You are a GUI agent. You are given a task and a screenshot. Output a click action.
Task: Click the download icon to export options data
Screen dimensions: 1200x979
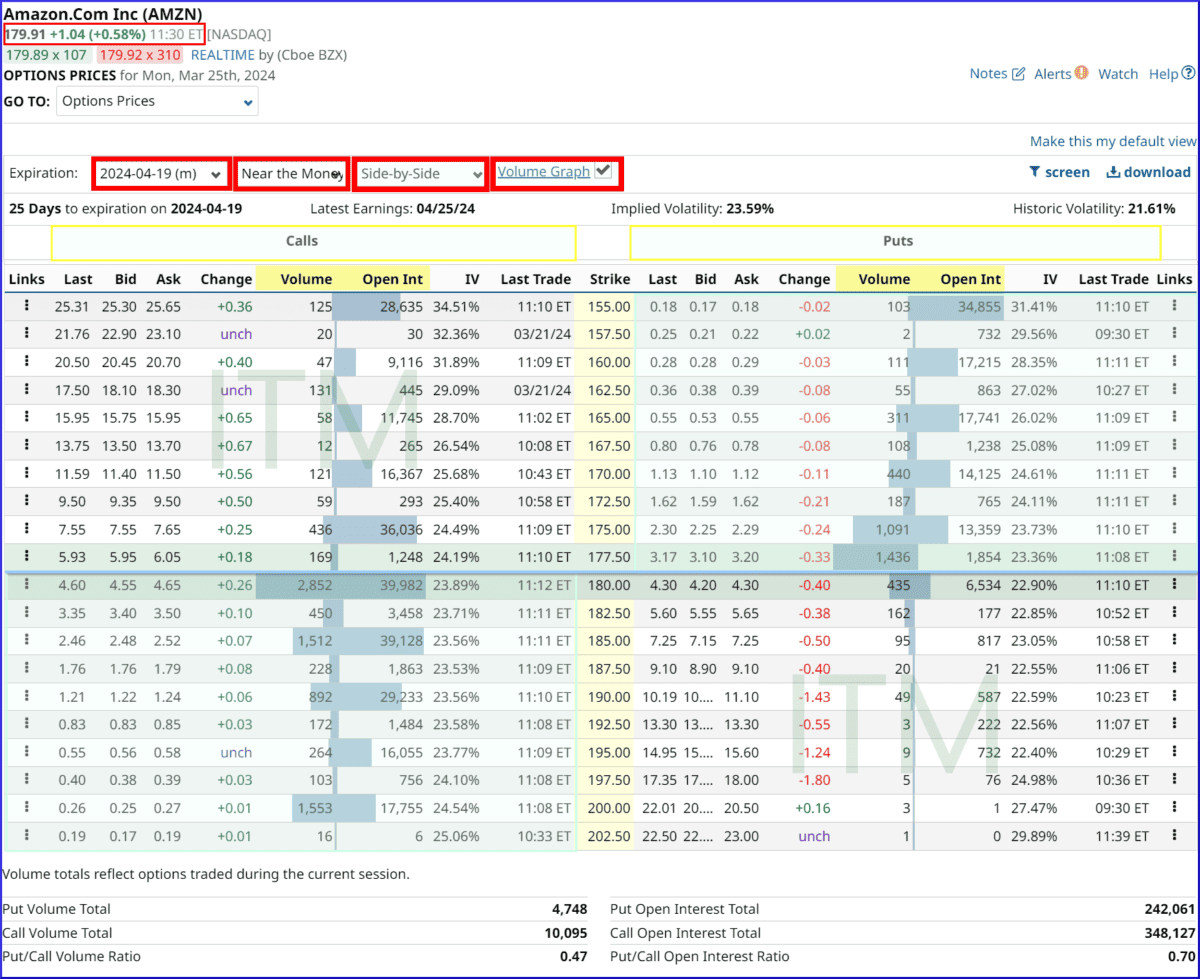pos(1113,172)
